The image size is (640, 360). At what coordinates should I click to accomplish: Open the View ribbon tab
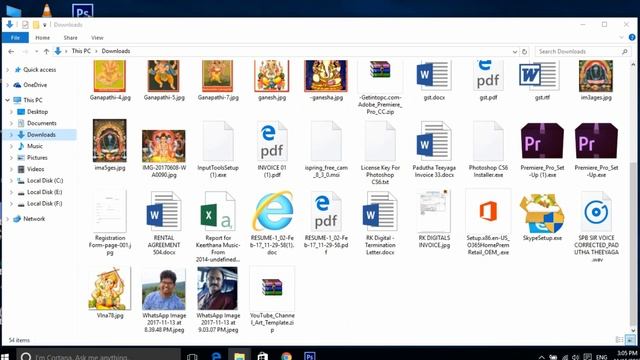(x=97, y=38)
